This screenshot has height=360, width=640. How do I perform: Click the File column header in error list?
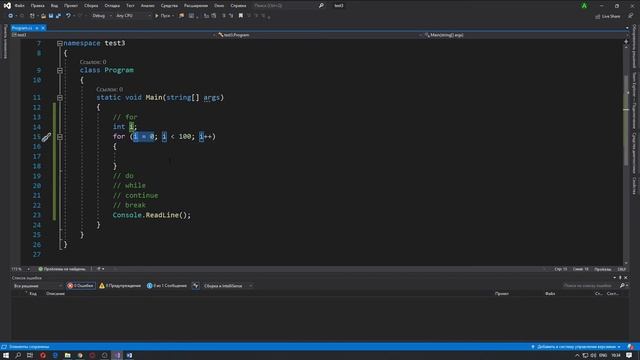(550, 293)
